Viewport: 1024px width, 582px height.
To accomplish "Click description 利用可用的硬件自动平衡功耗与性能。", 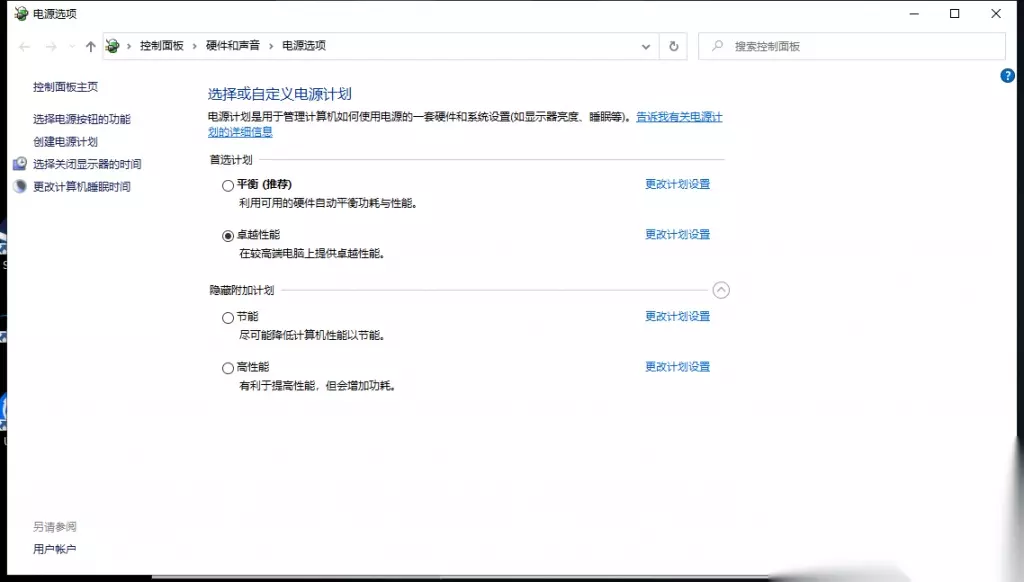I will click(328, 203).
